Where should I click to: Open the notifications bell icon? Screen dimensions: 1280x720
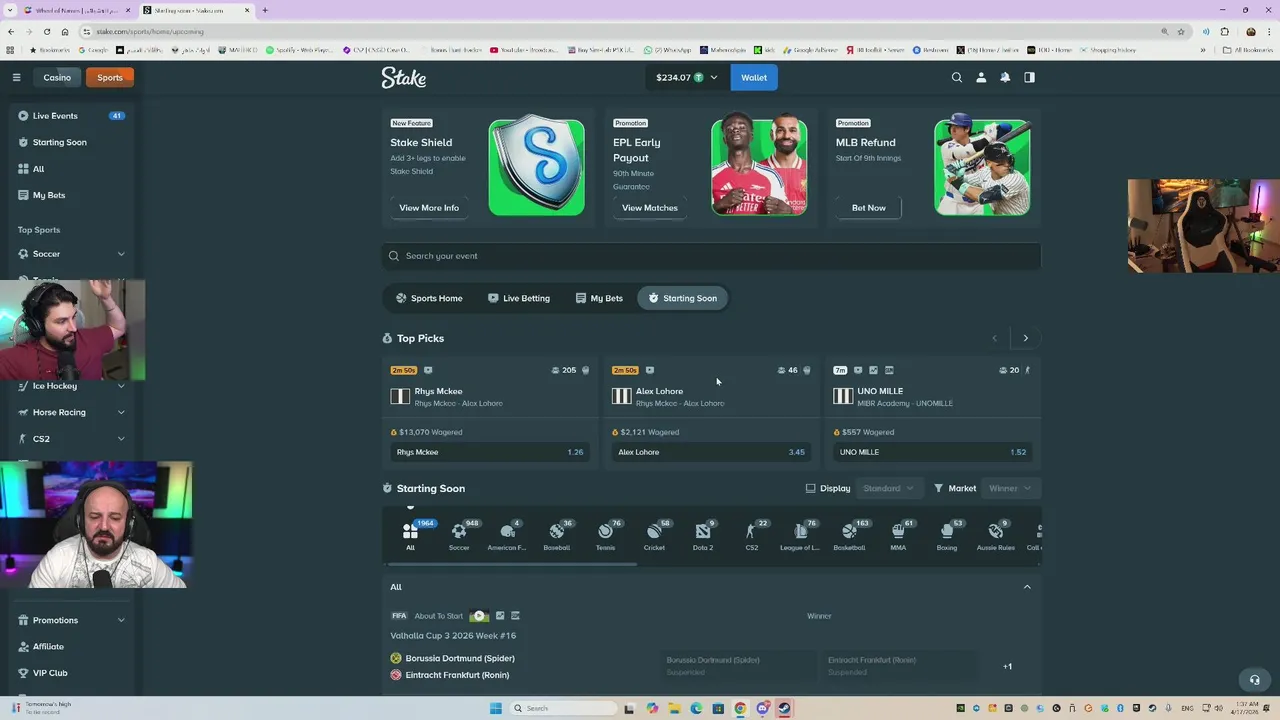tap(1005, 77)
